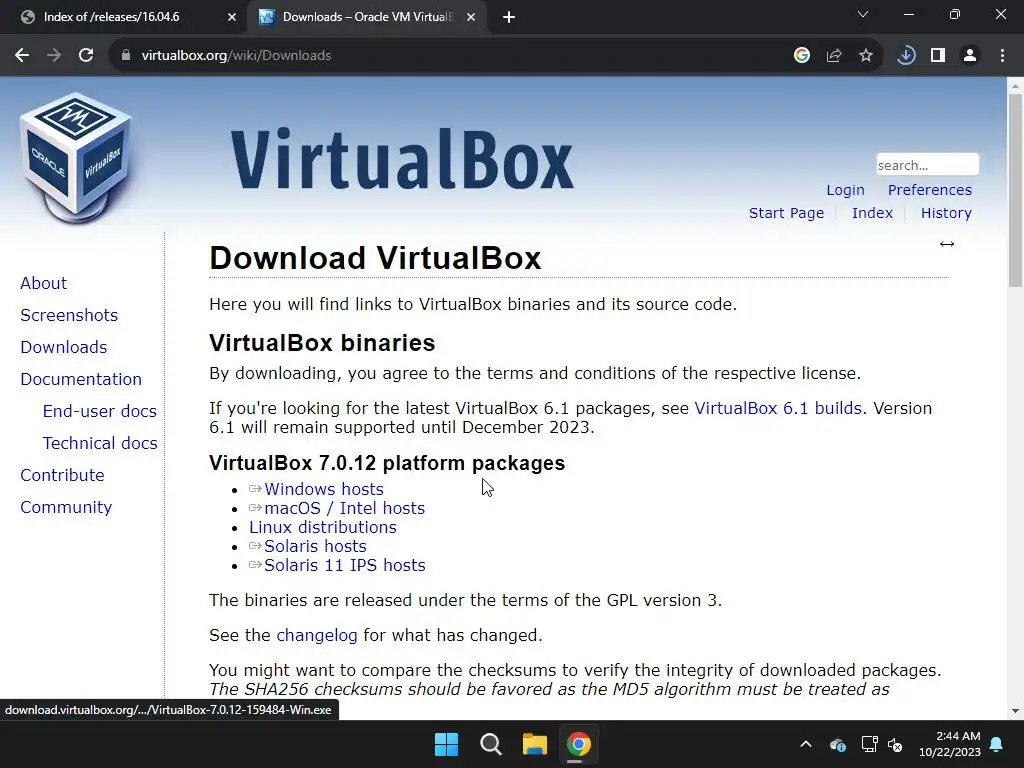Open Chrome three-dot menu
Screen dimensions: 1024x768
(x=1002, y=56)
